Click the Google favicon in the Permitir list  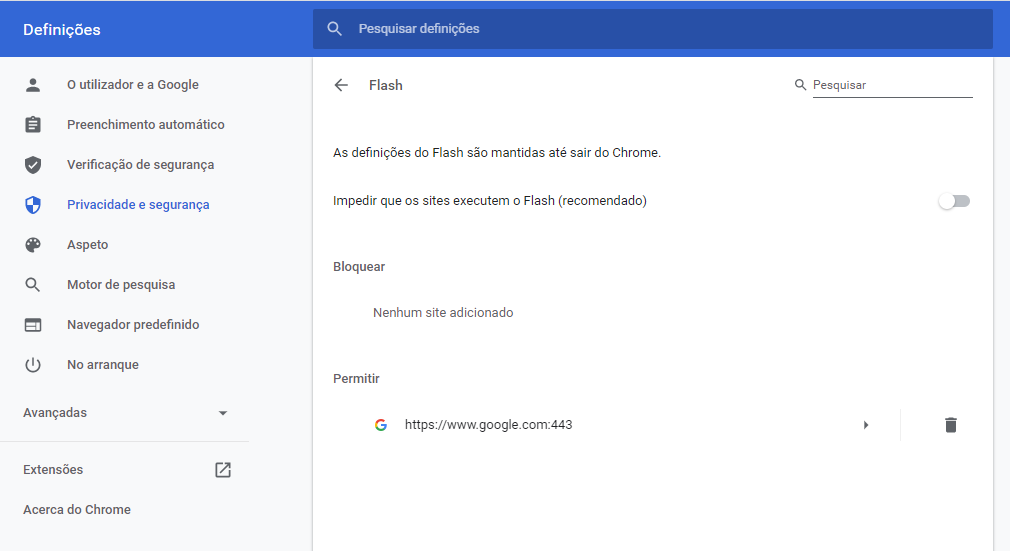(381, 425)
